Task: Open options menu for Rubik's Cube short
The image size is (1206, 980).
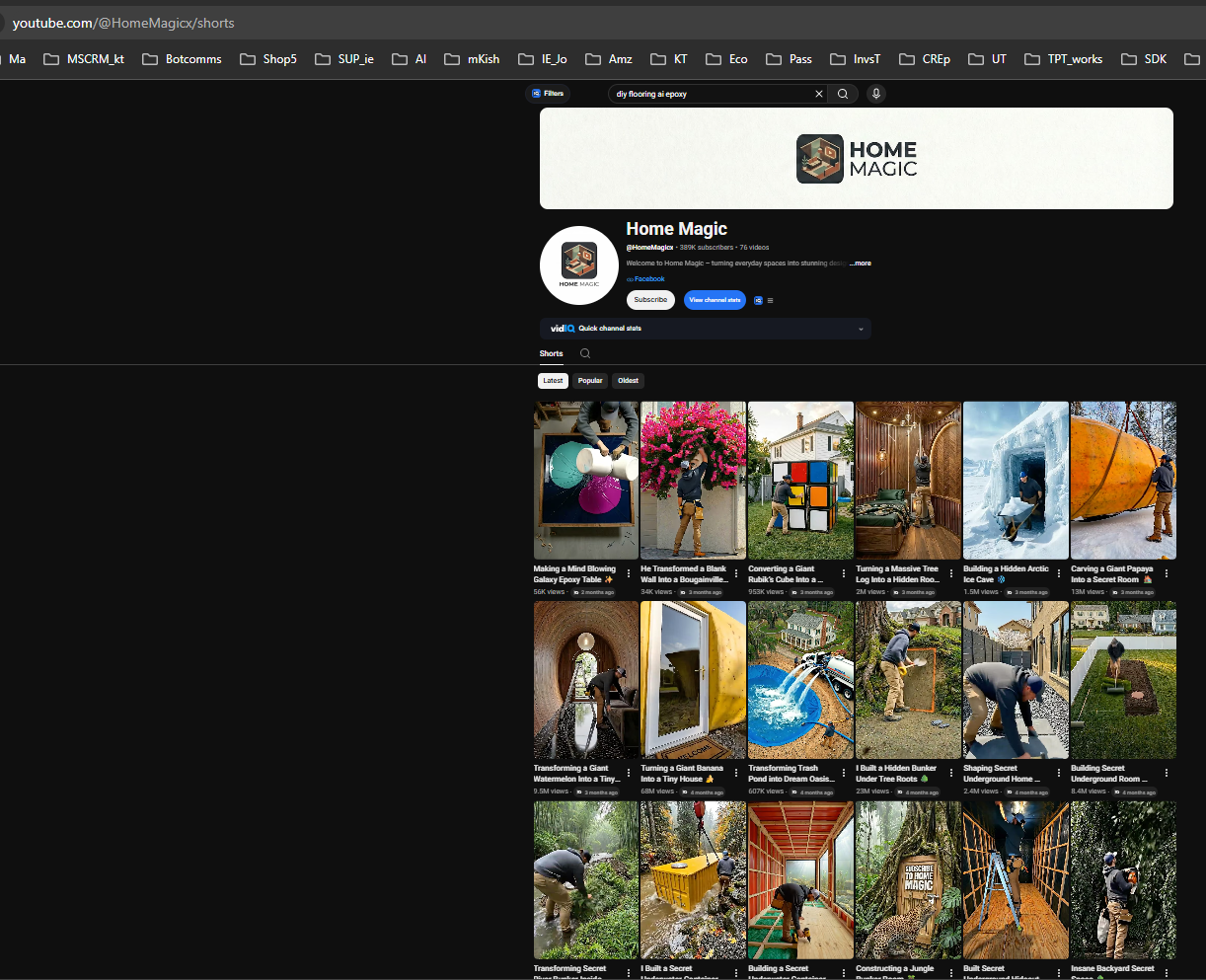Action: 844,573
